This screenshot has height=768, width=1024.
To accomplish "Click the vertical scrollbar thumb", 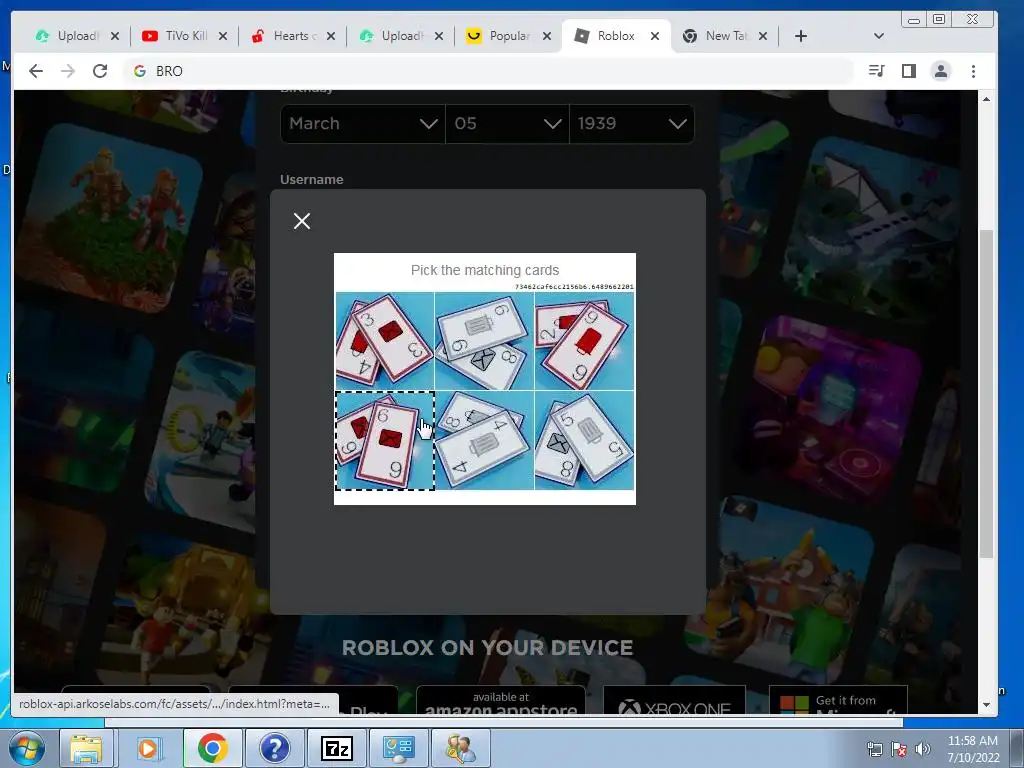I will (x=986, y=393).
